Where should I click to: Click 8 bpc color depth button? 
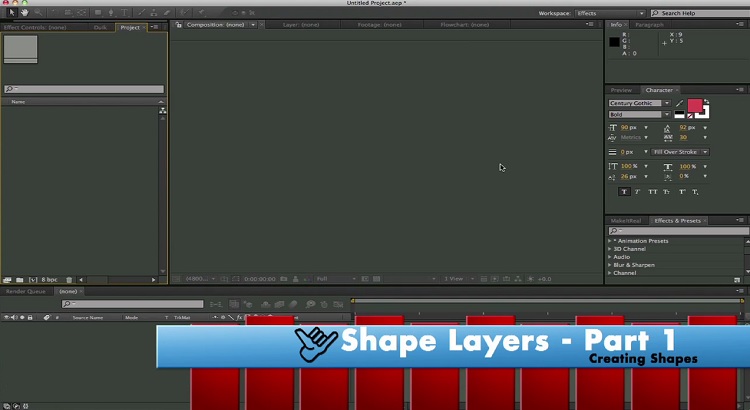click(50, 280)
